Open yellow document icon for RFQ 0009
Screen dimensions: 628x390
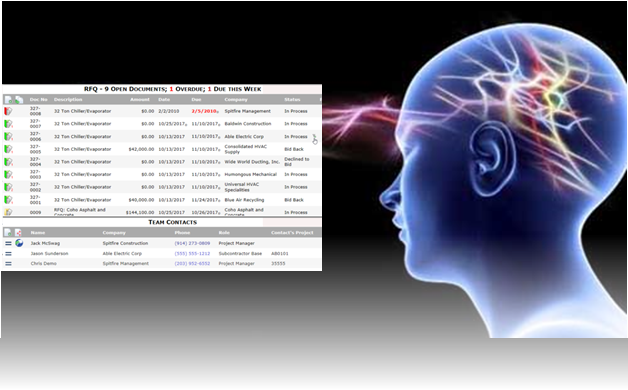pyautogui.click(x=8, y=212)
